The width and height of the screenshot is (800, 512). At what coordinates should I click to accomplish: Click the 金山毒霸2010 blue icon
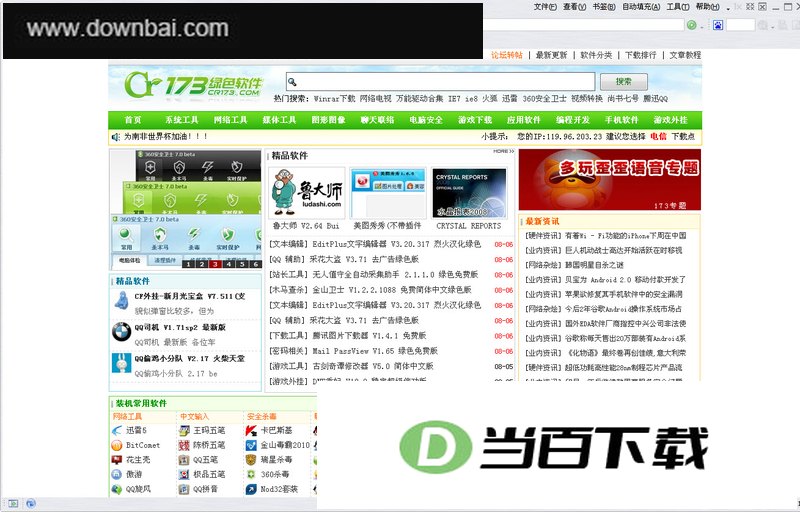(251, 445)
